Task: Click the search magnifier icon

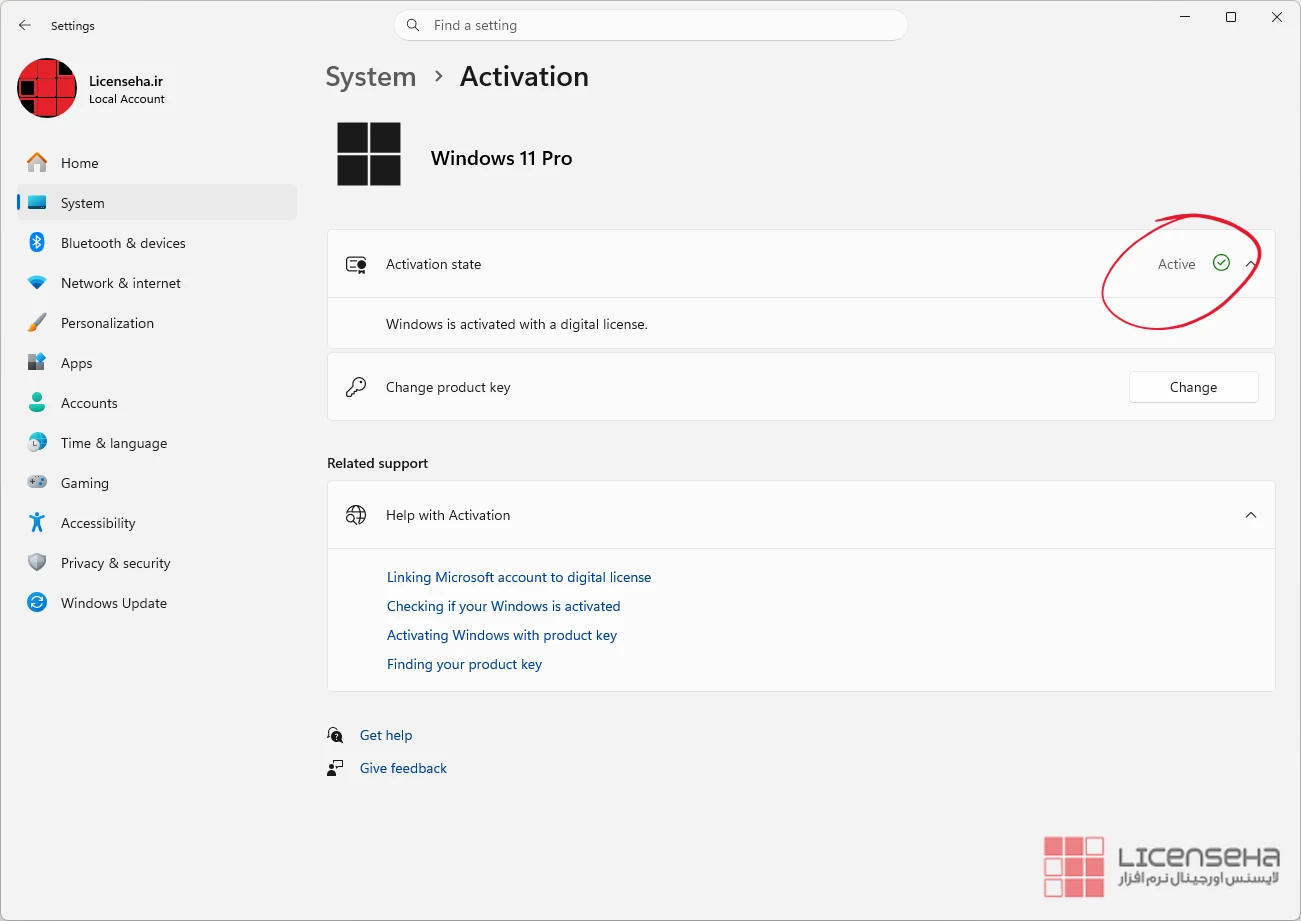Action: (414, 26)
